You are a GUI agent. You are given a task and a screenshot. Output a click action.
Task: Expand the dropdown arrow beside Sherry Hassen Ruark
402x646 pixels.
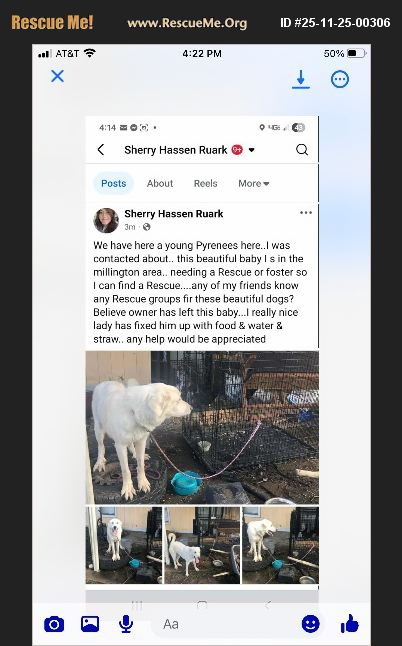tap(251, 150)
